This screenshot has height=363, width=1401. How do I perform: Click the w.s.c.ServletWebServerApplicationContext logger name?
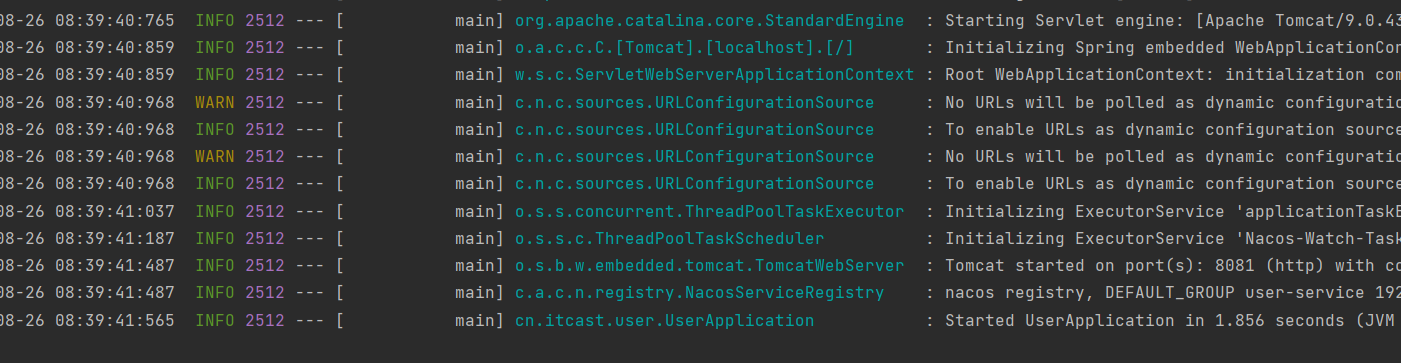coord(714,74)
